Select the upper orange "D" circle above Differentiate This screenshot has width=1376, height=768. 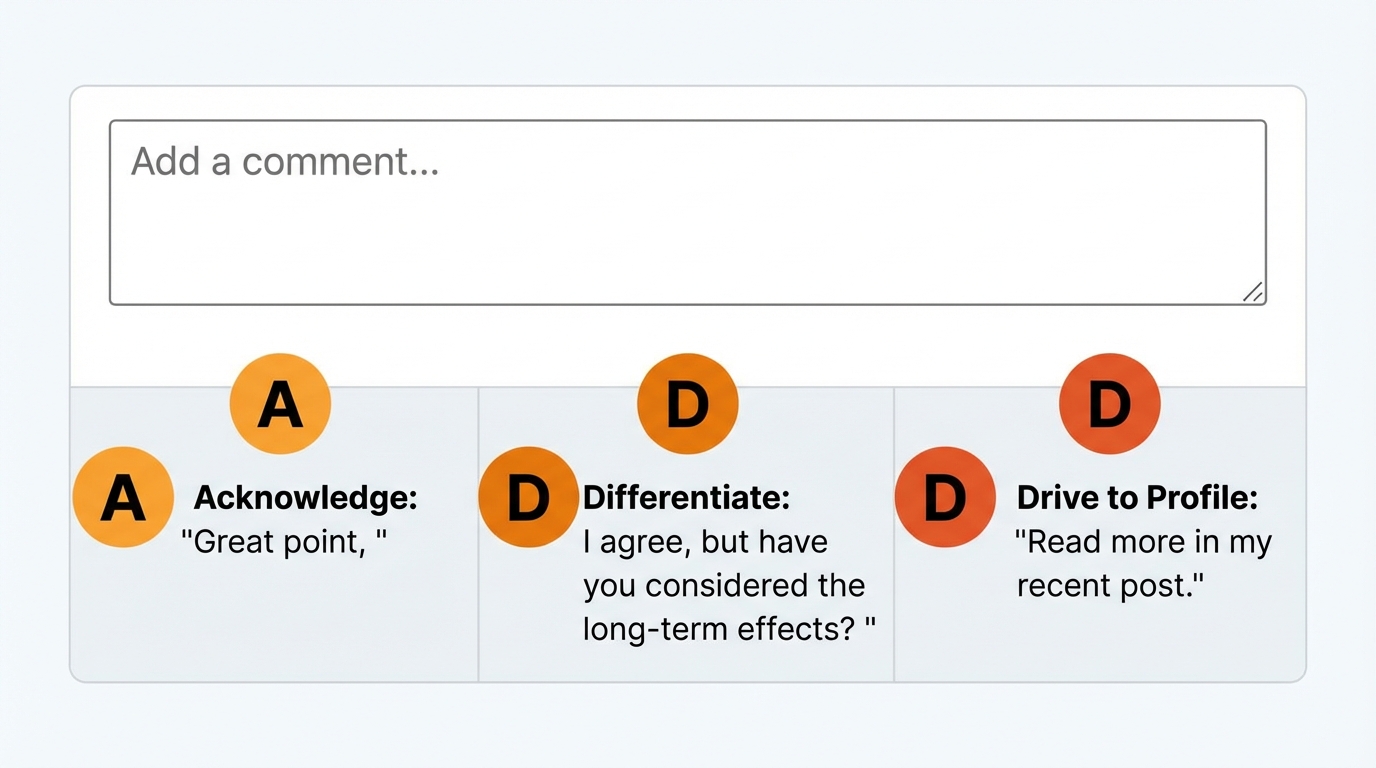(x=687, y=404)
